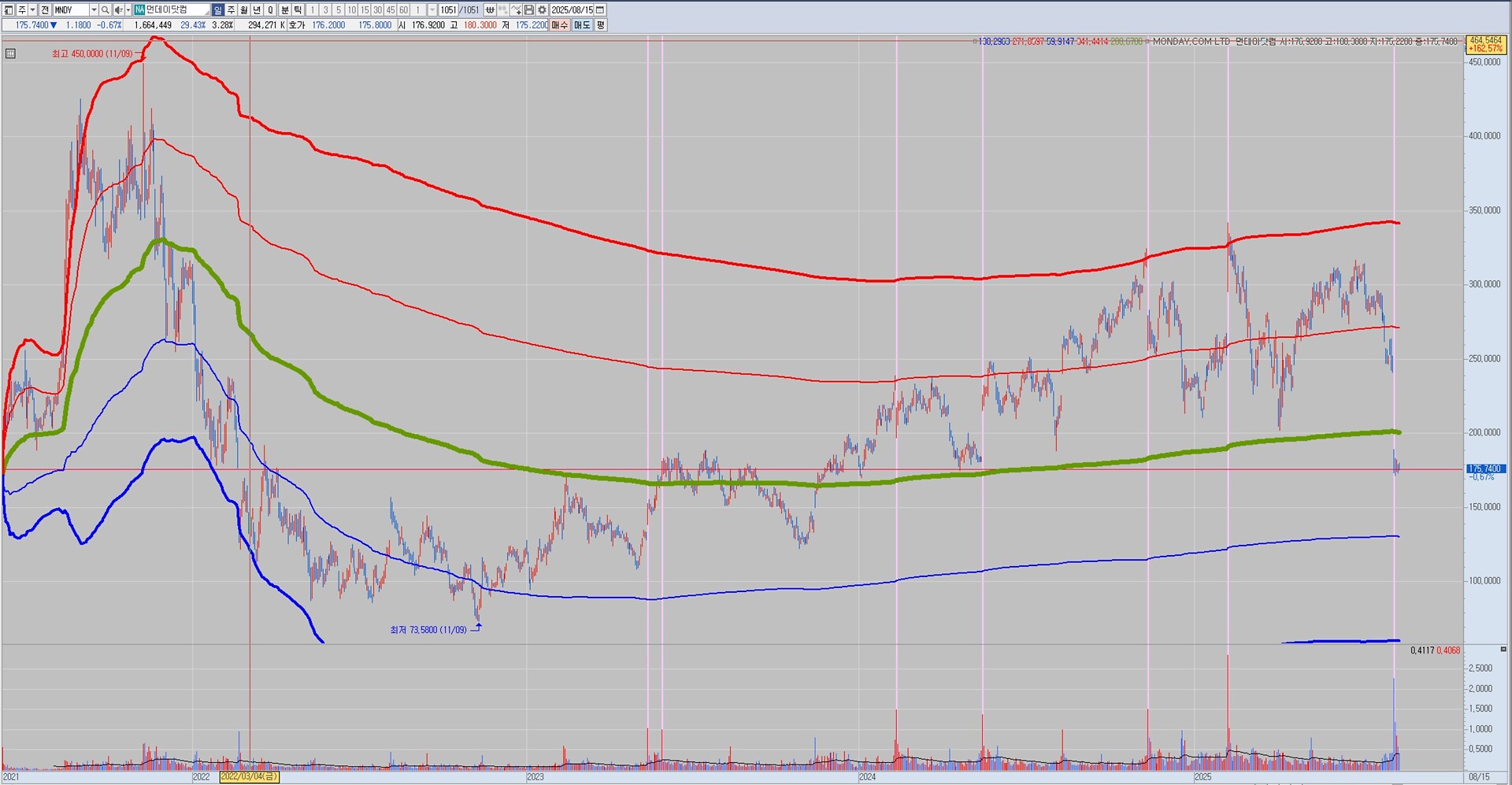Viewport: 1512px width, 785px height.
Task: Click the 2022/03/04 date marker on the axis
Action: click(x=249, y=776)
